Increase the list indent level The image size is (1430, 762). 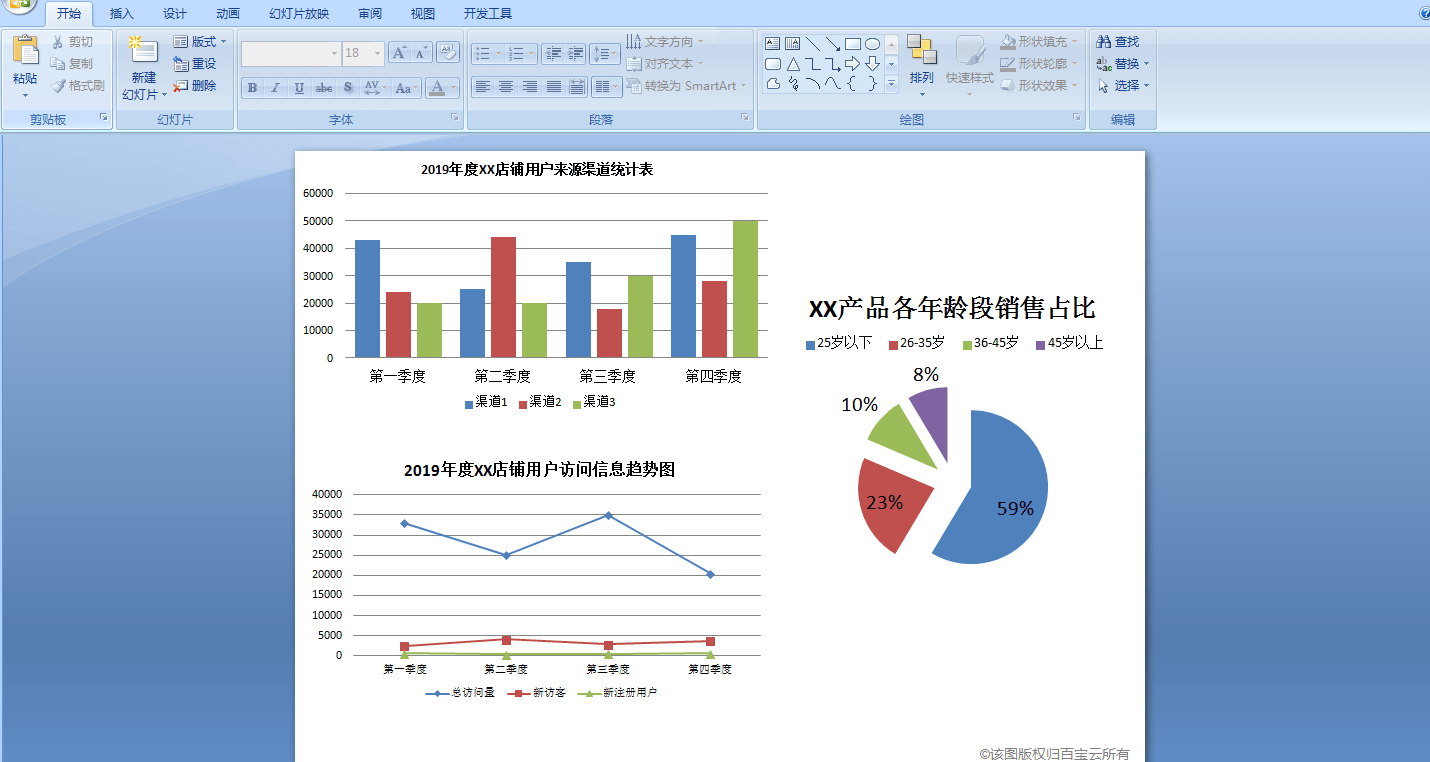point(576,53)
